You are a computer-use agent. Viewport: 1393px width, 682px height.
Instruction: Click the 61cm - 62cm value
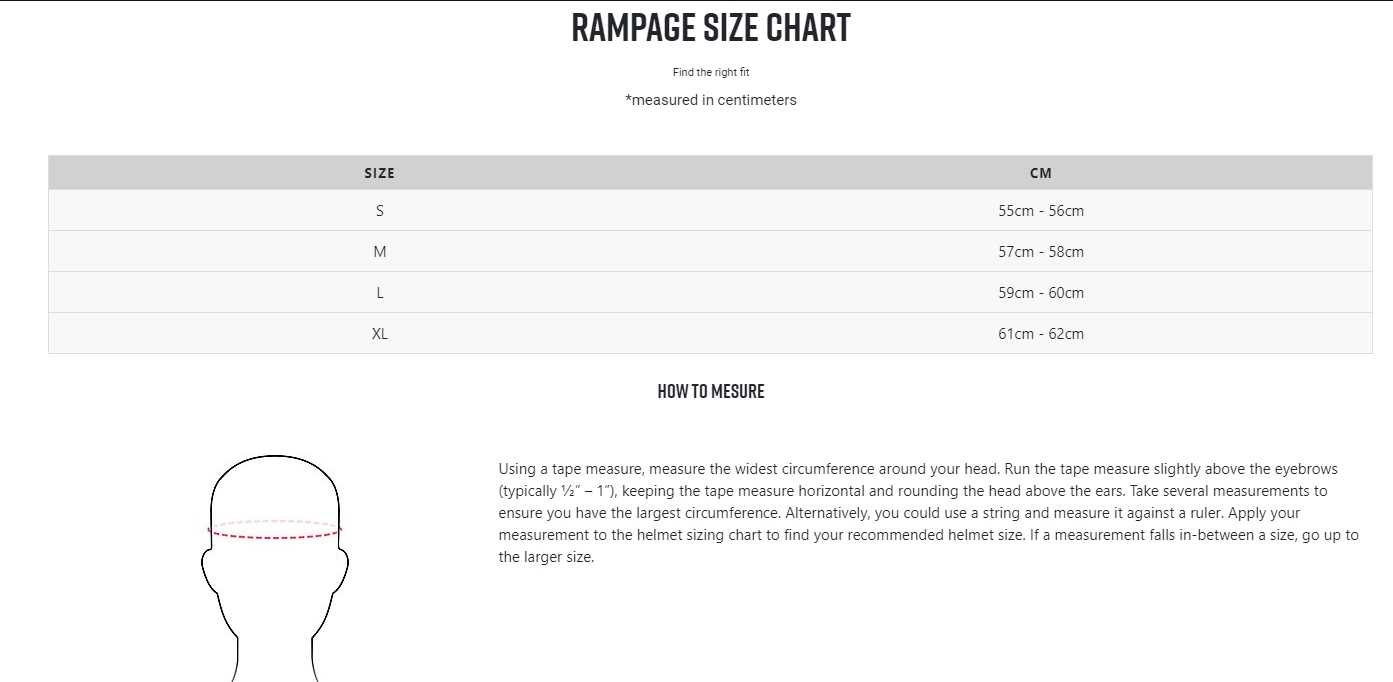1041,334
